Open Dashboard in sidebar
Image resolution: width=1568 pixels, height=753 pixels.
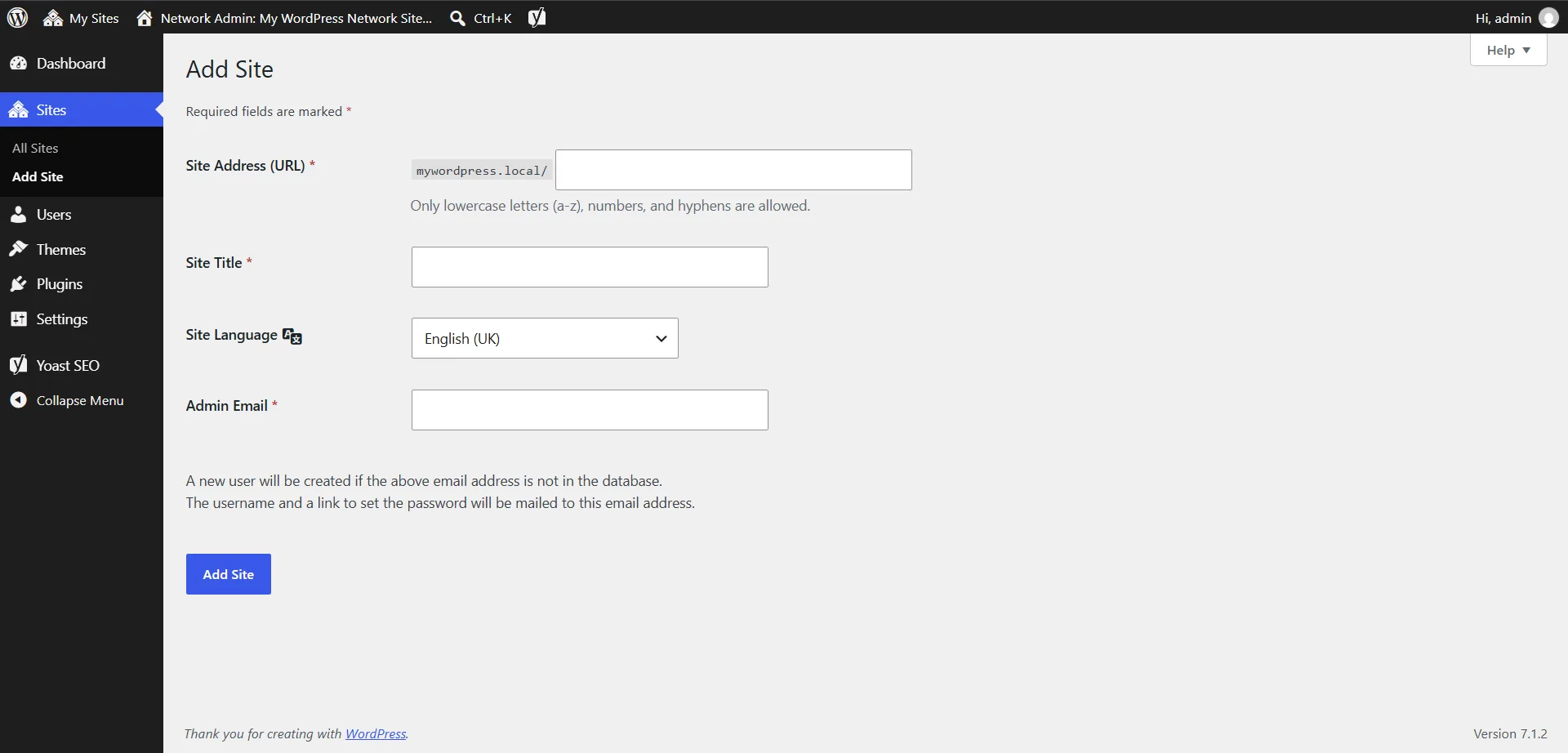(82, 64)
